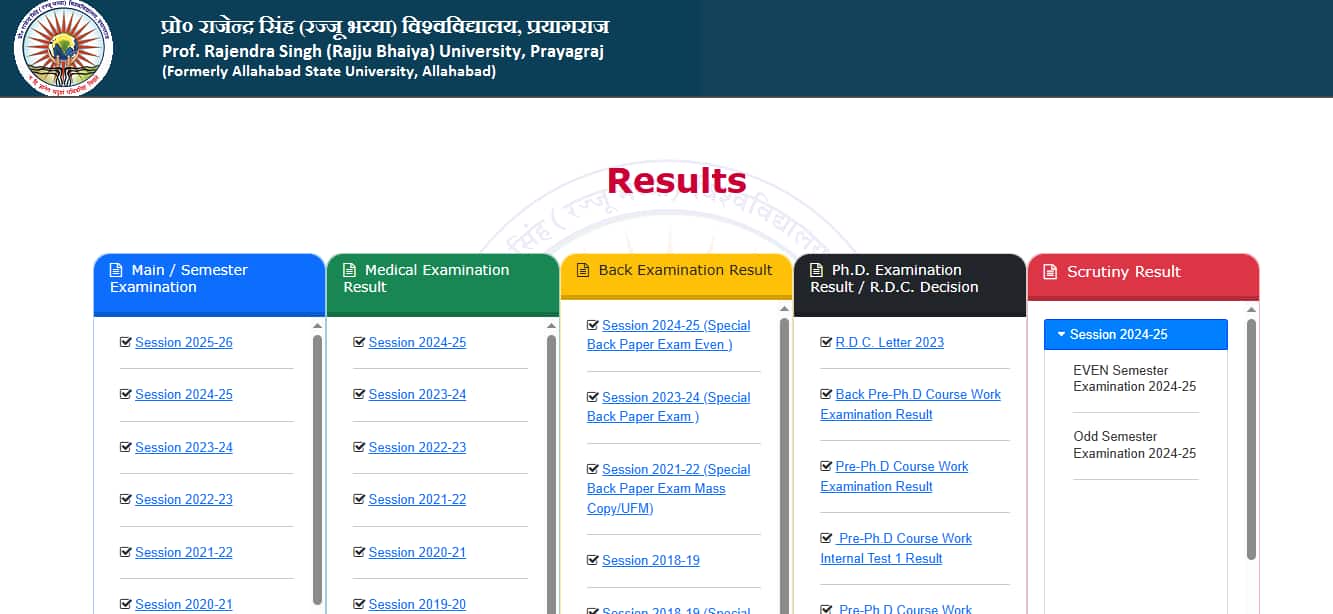Click checkmark next to Main Session 2025-26
The height and width of the screenshot is (614, 1333).
tap(125, 342)
